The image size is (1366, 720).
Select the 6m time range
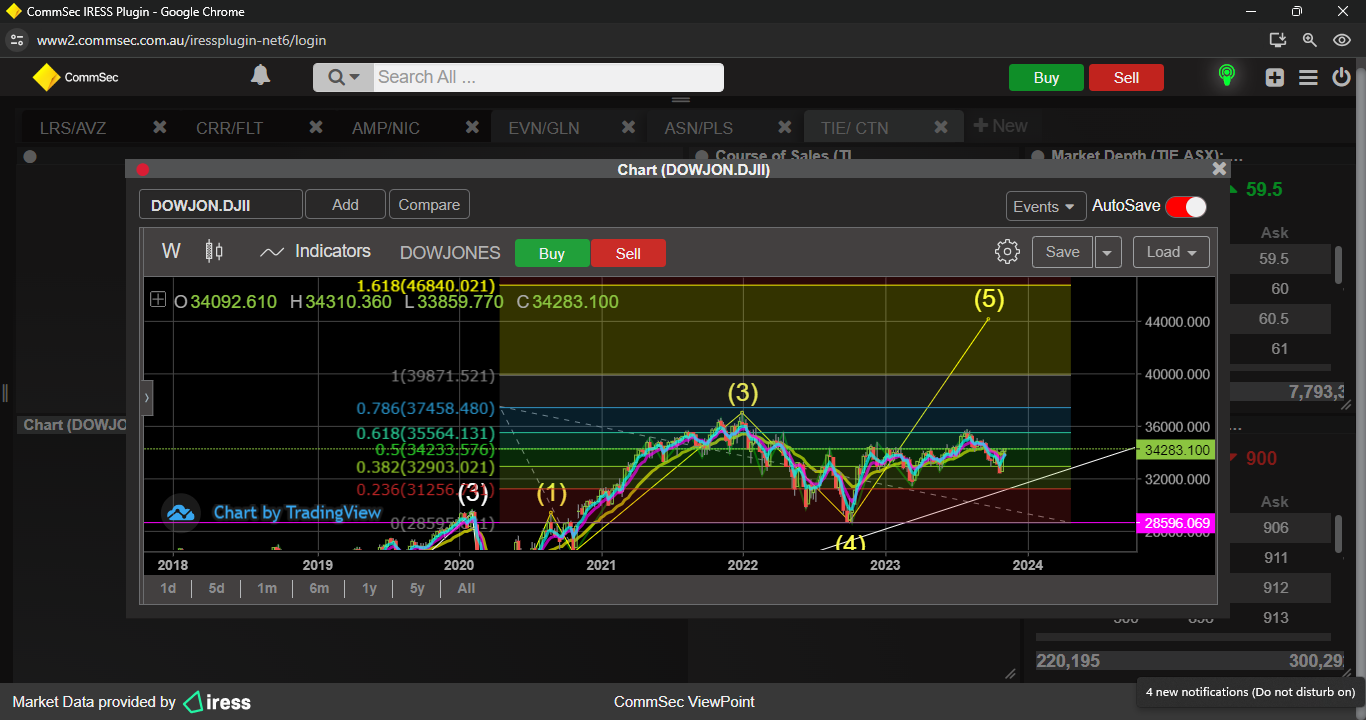[319, 588]
